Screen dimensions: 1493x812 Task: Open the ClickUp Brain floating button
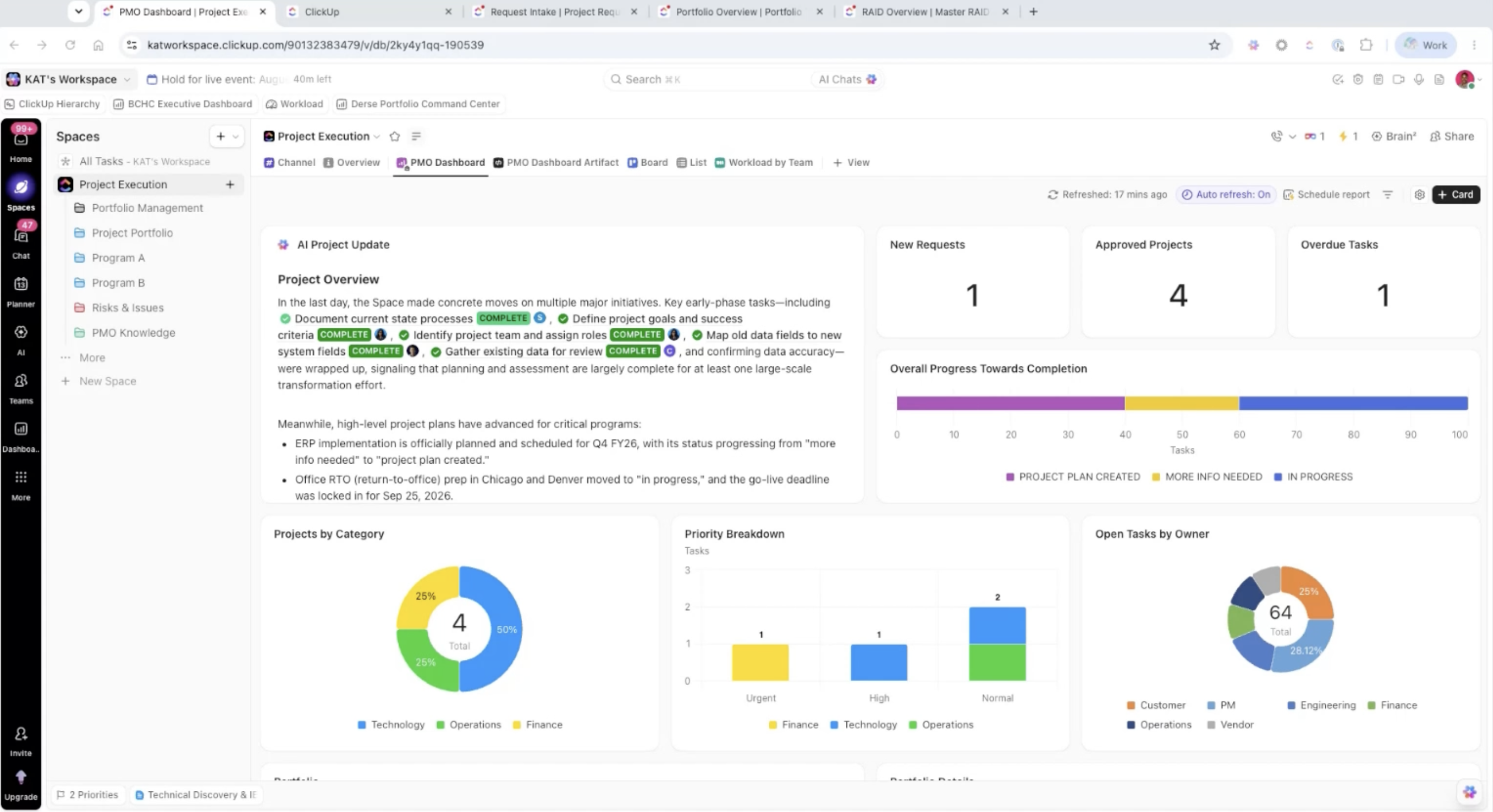pyautogui.click(x=1469, y=791)
